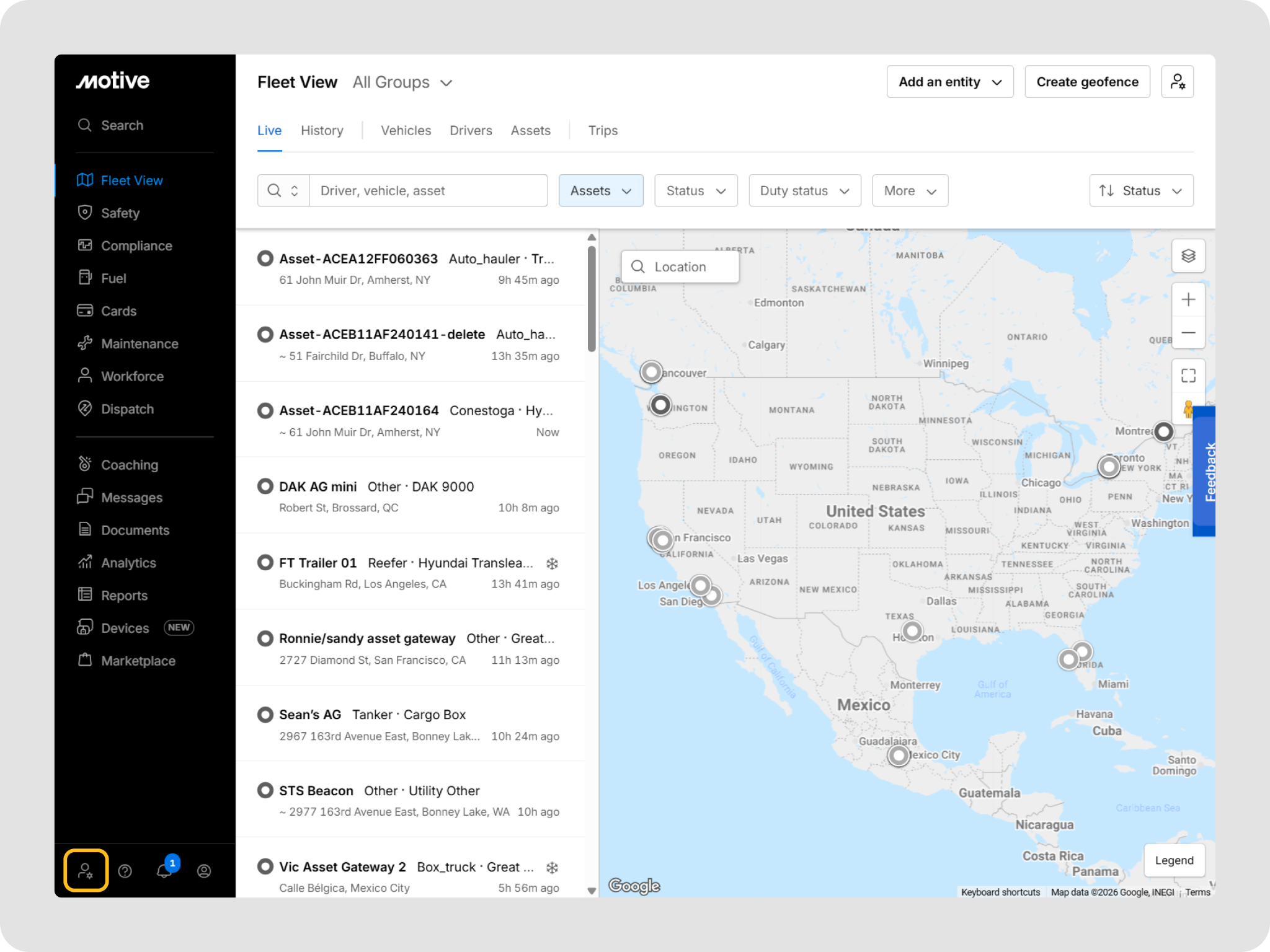
Task: Zoom in on the map
Action: (1188, 300)
